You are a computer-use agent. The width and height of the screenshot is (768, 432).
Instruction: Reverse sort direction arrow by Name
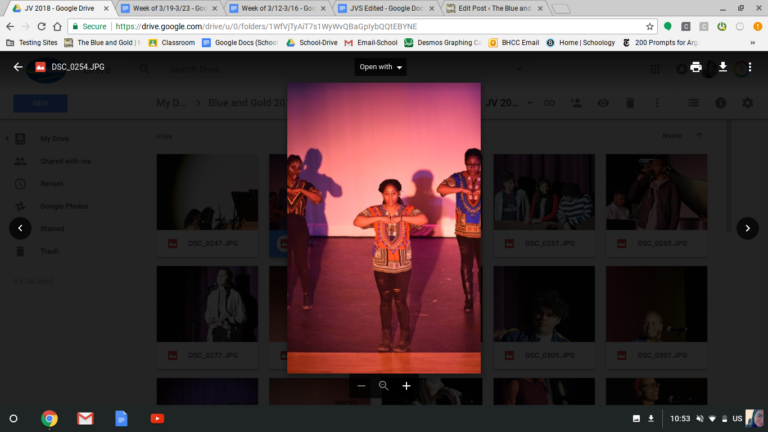(699, 136)
